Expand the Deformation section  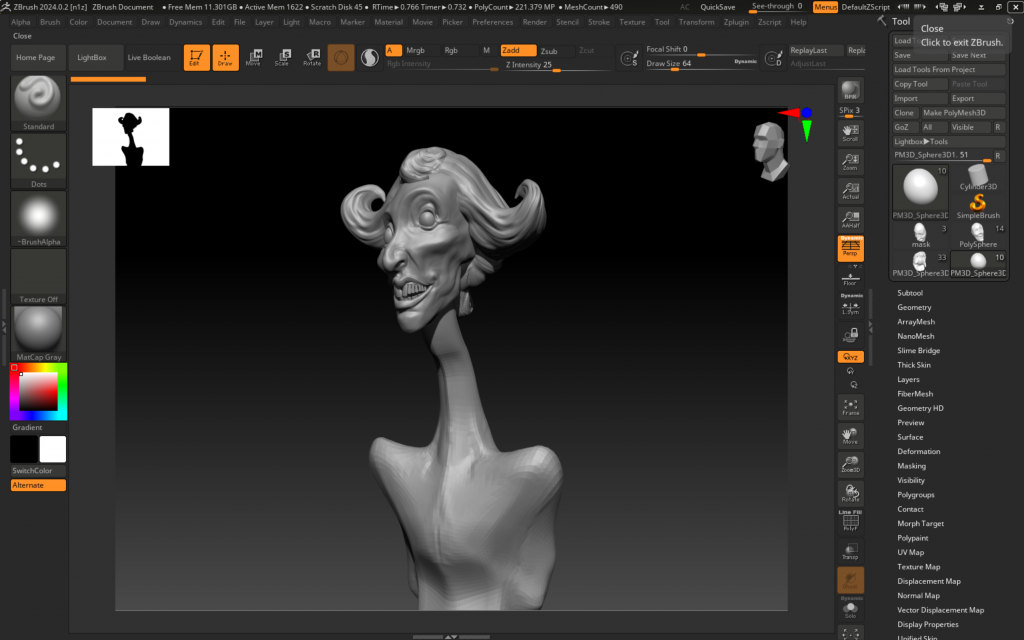[x=918, y=451]
